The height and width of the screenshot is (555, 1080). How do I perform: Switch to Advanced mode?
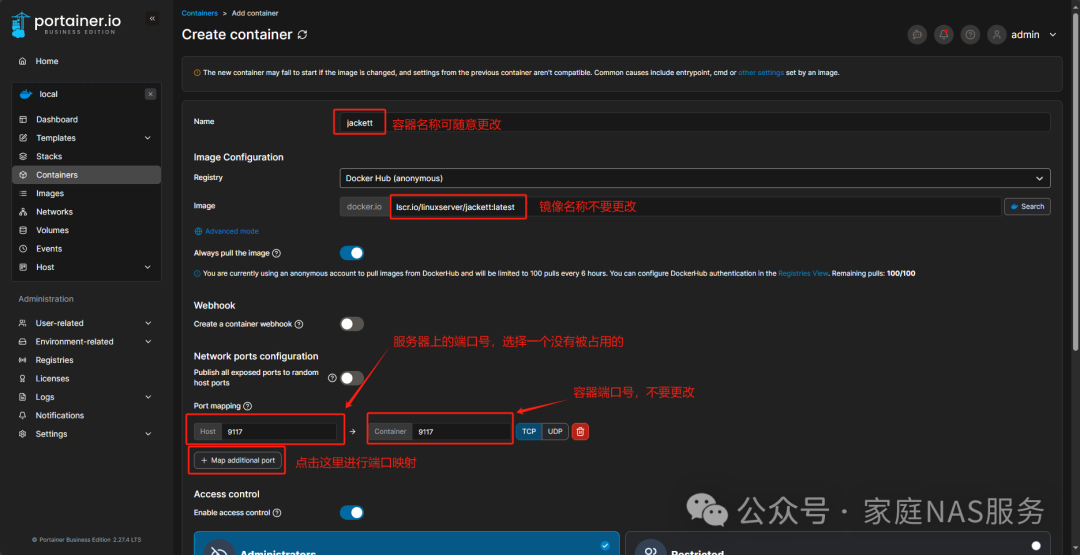tap(227, 231)
